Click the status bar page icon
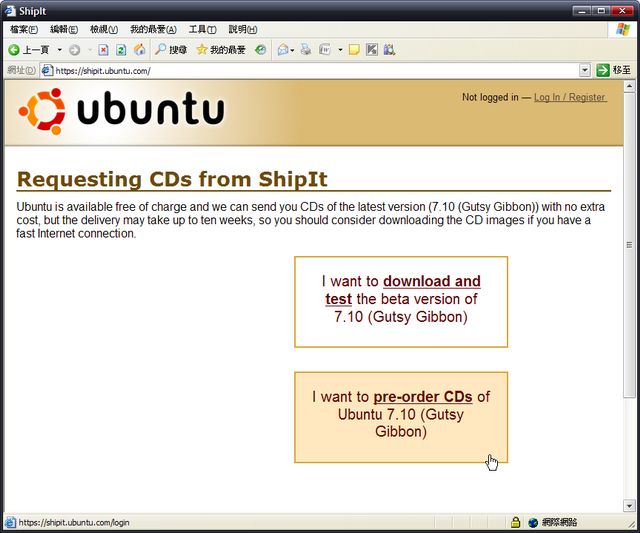 click(10, 522)
